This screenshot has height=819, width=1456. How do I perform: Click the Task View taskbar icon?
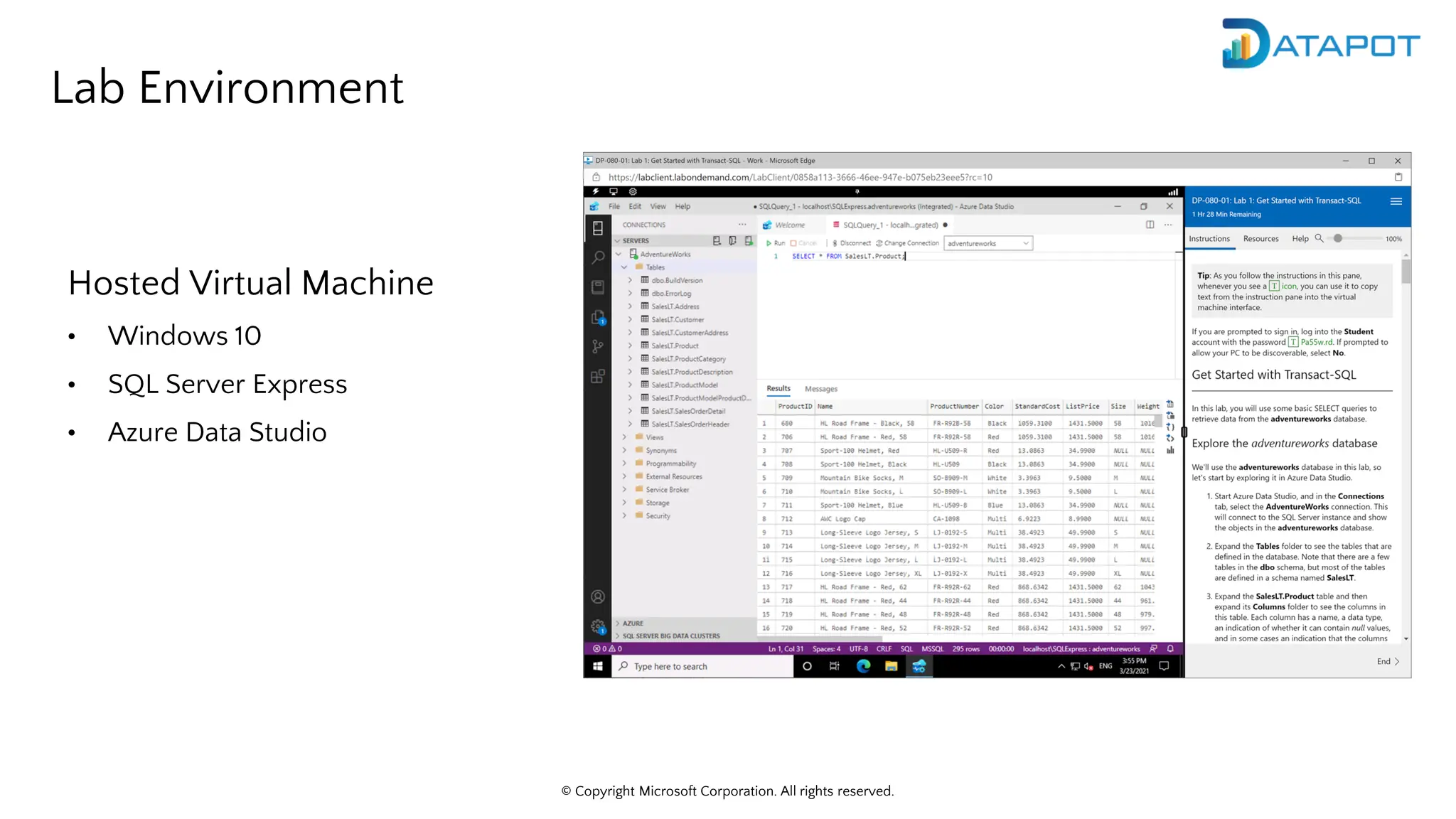click(835, 666)
